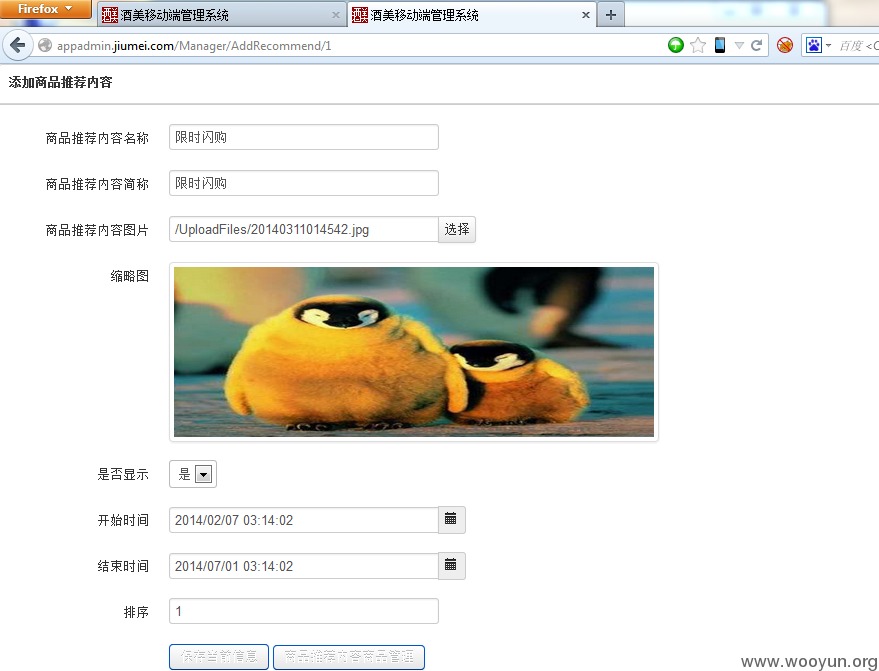The width and height of the screenshot is (879, 671).
Task: Click the URL address bar text
Action: click(x=194, y=46)
